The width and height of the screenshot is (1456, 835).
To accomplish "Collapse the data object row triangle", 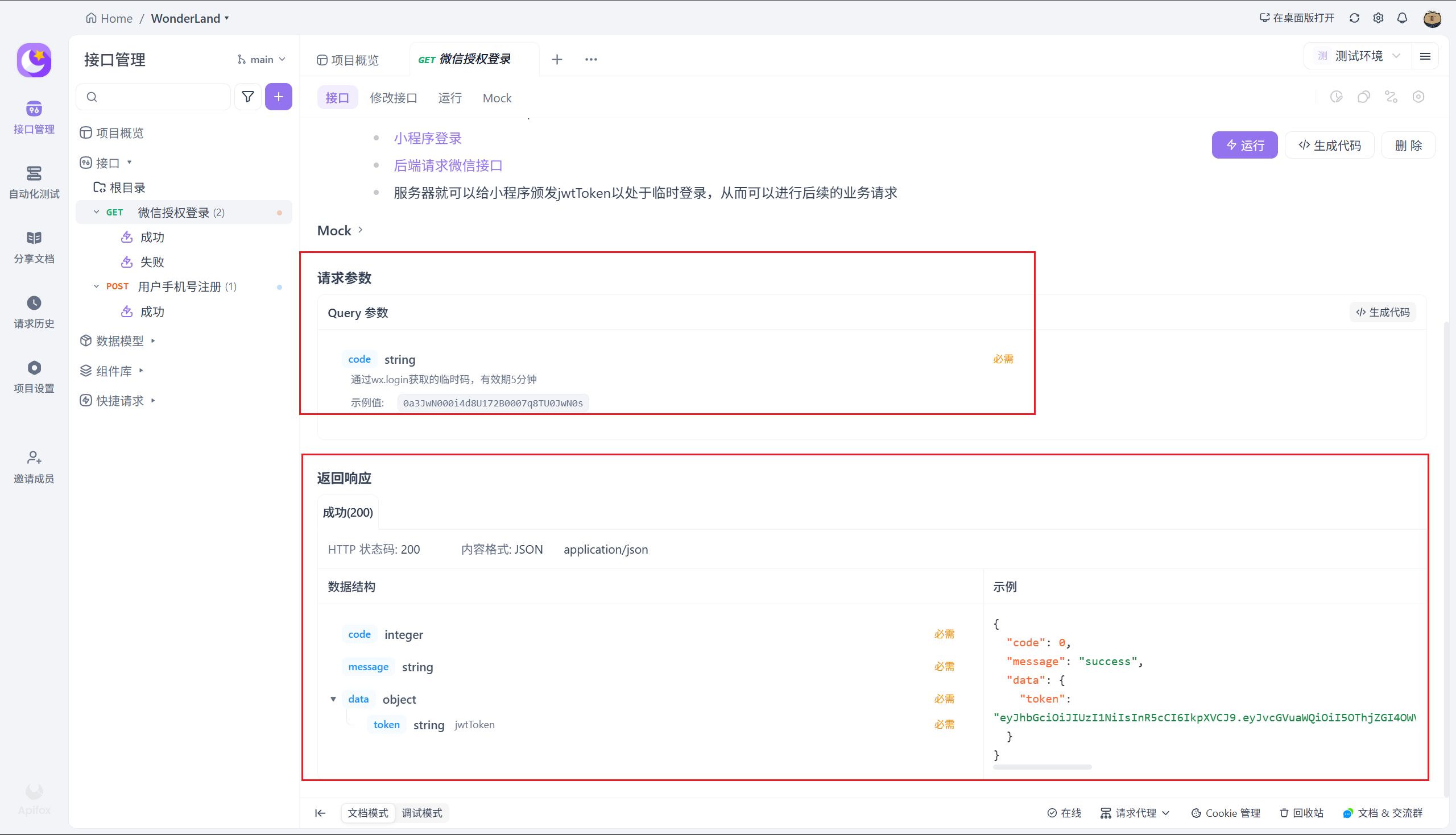I will [x=333, y=699].
